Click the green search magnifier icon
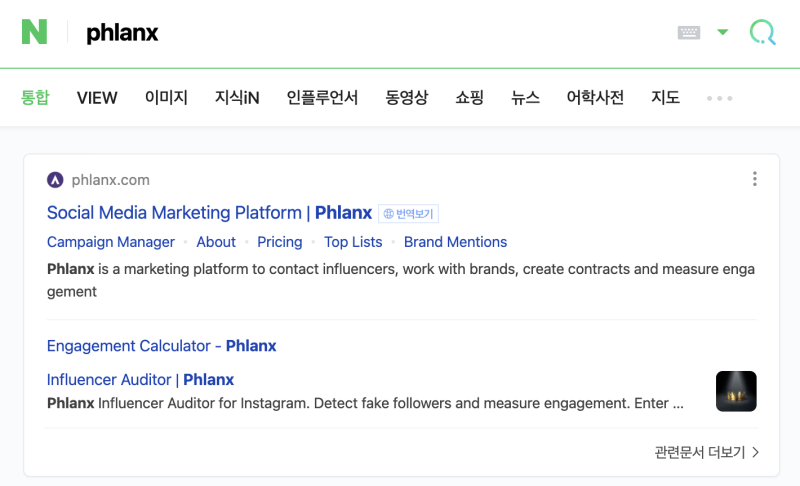Screen dimensions: 800x486 click(x=763, y=32)
